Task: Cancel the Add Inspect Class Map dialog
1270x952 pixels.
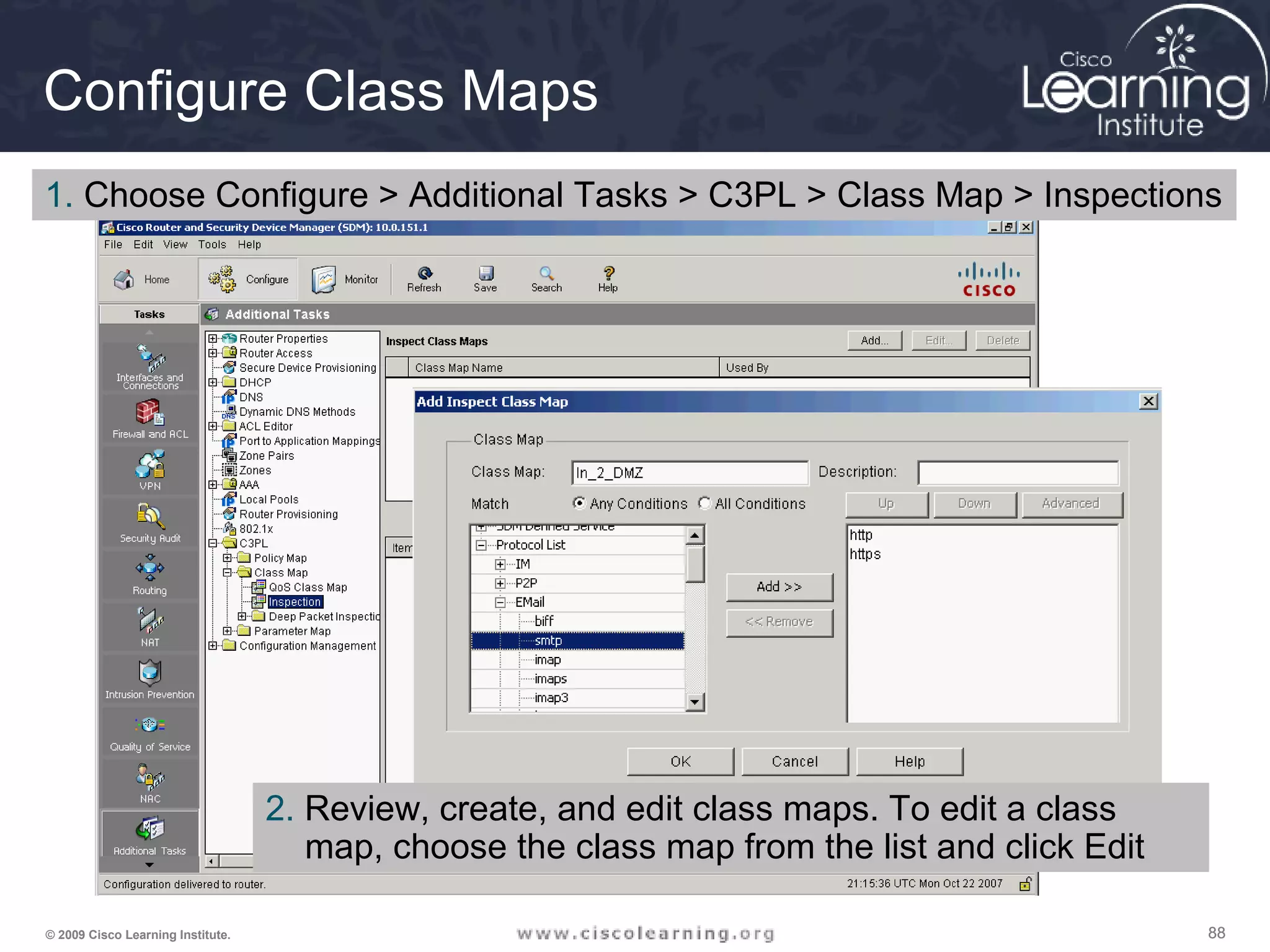Action: pyautogui.click(x=795, y=762)
